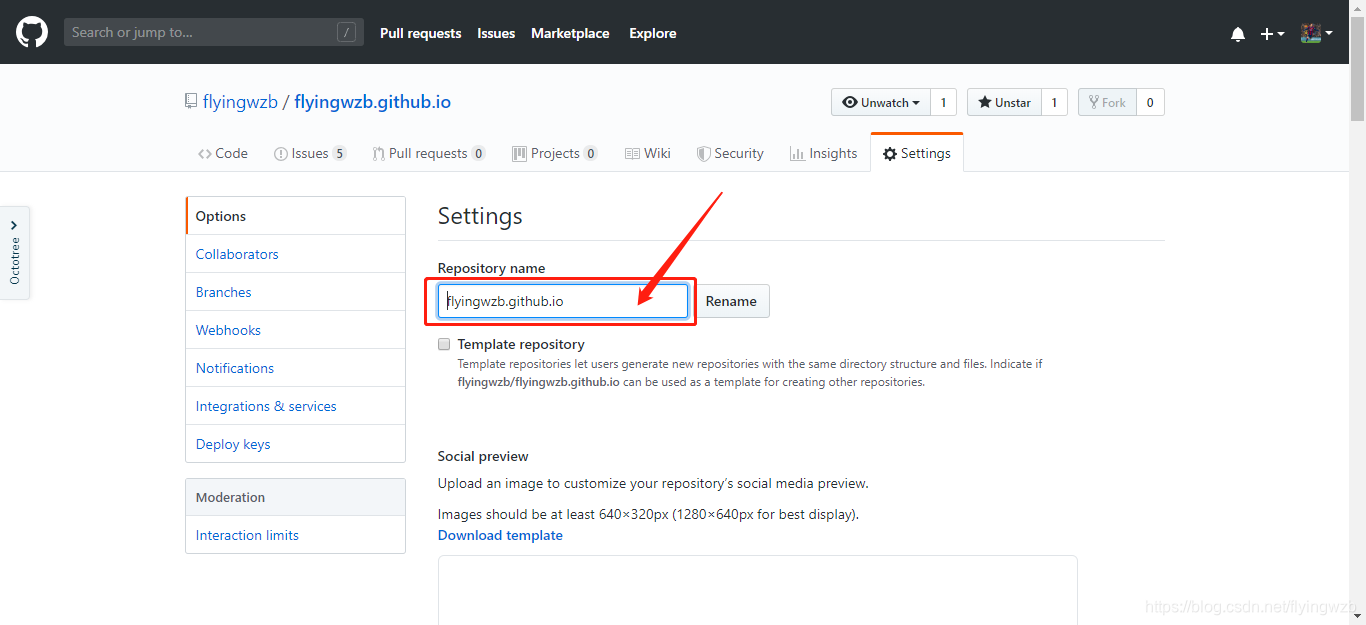Open the notifications bell icon
Viewport: 1366px width, 625px height.
(1238, 34)
